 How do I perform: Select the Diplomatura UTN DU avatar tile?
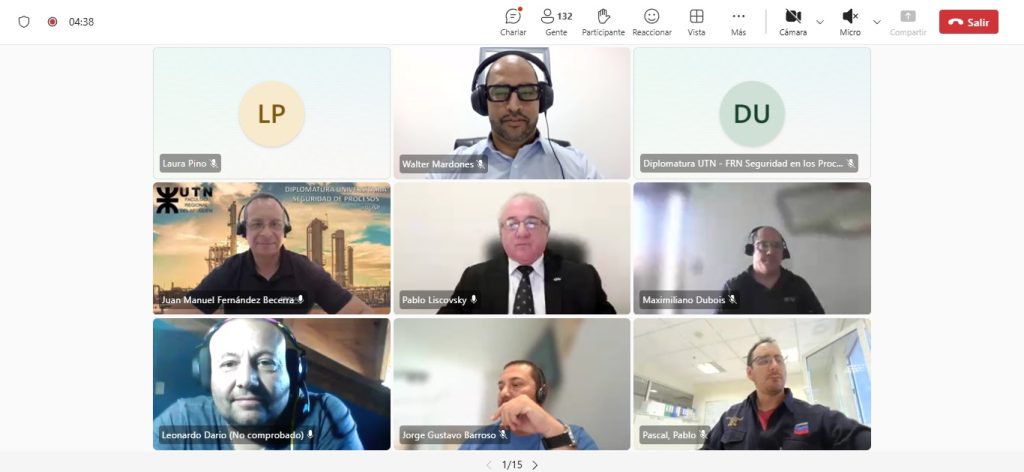coord(752,113)
